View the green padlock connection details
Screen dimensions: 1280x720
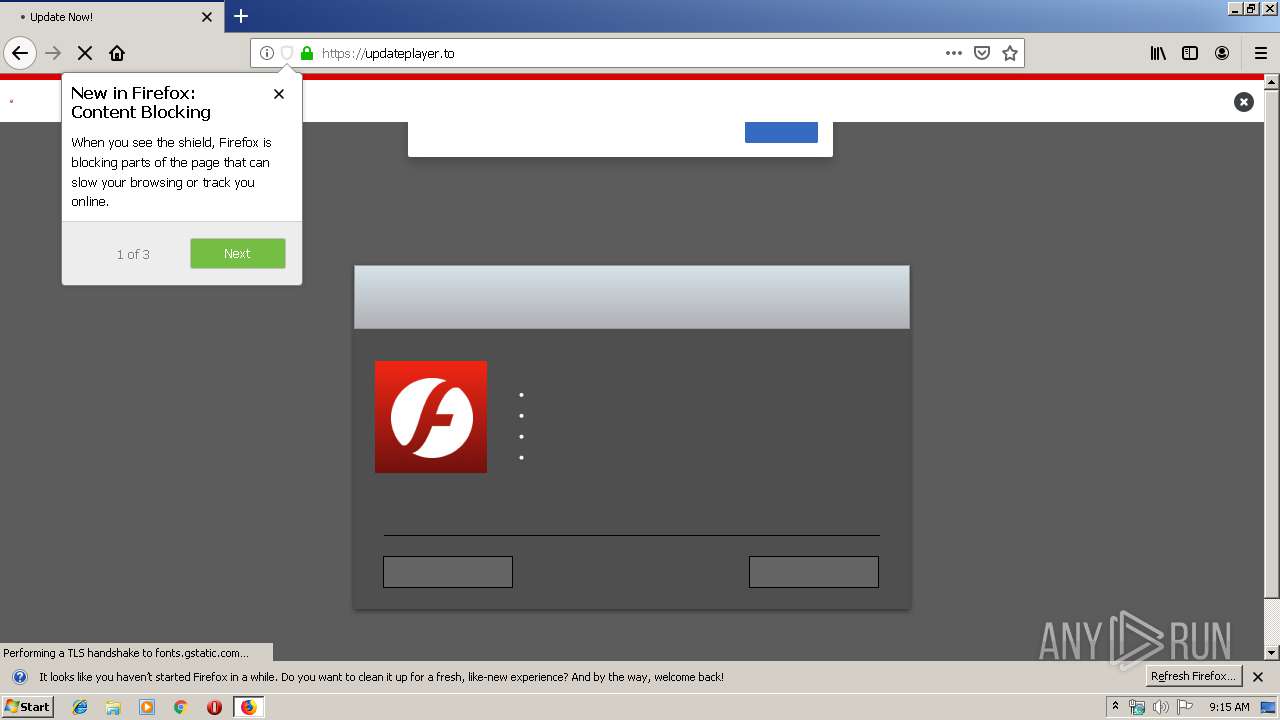pos(307,53)
